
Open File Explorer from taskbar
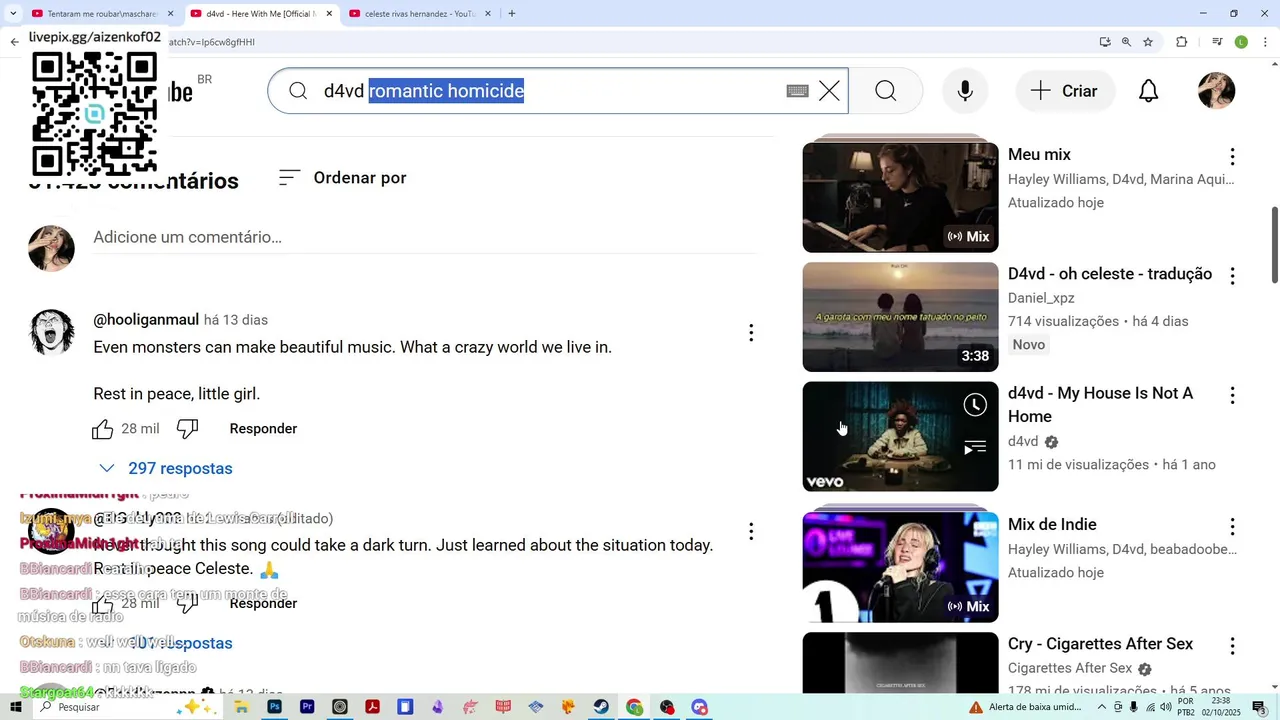click(x=241, y=707)
